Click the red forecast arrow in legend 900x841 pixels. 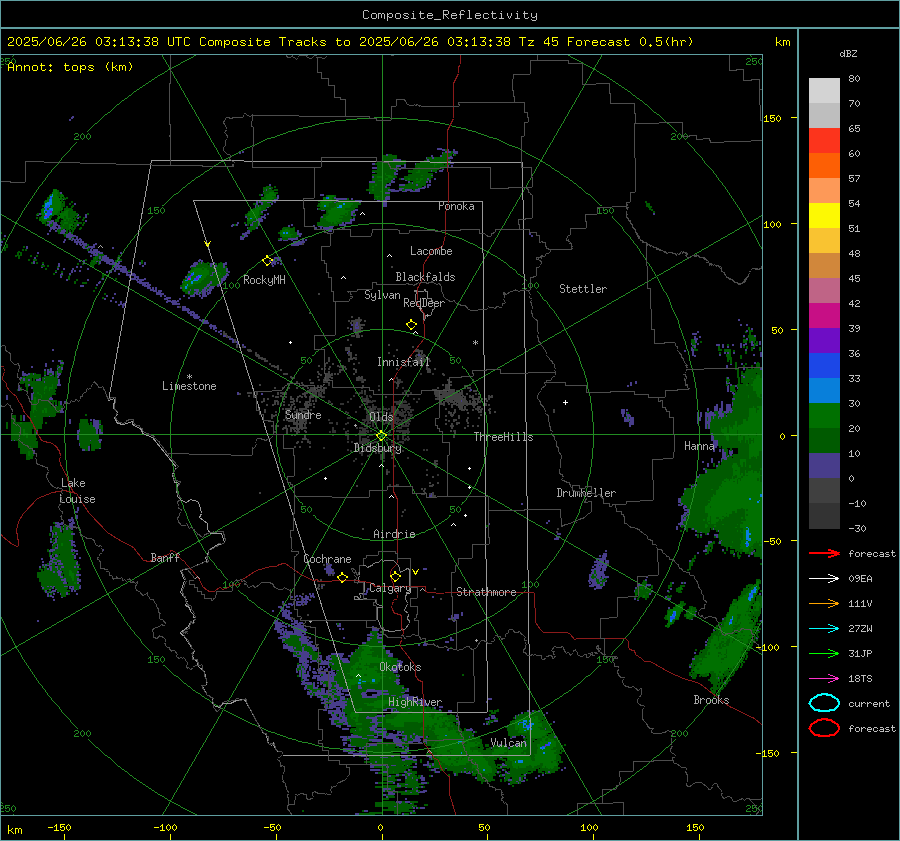(x=824, y=553)
